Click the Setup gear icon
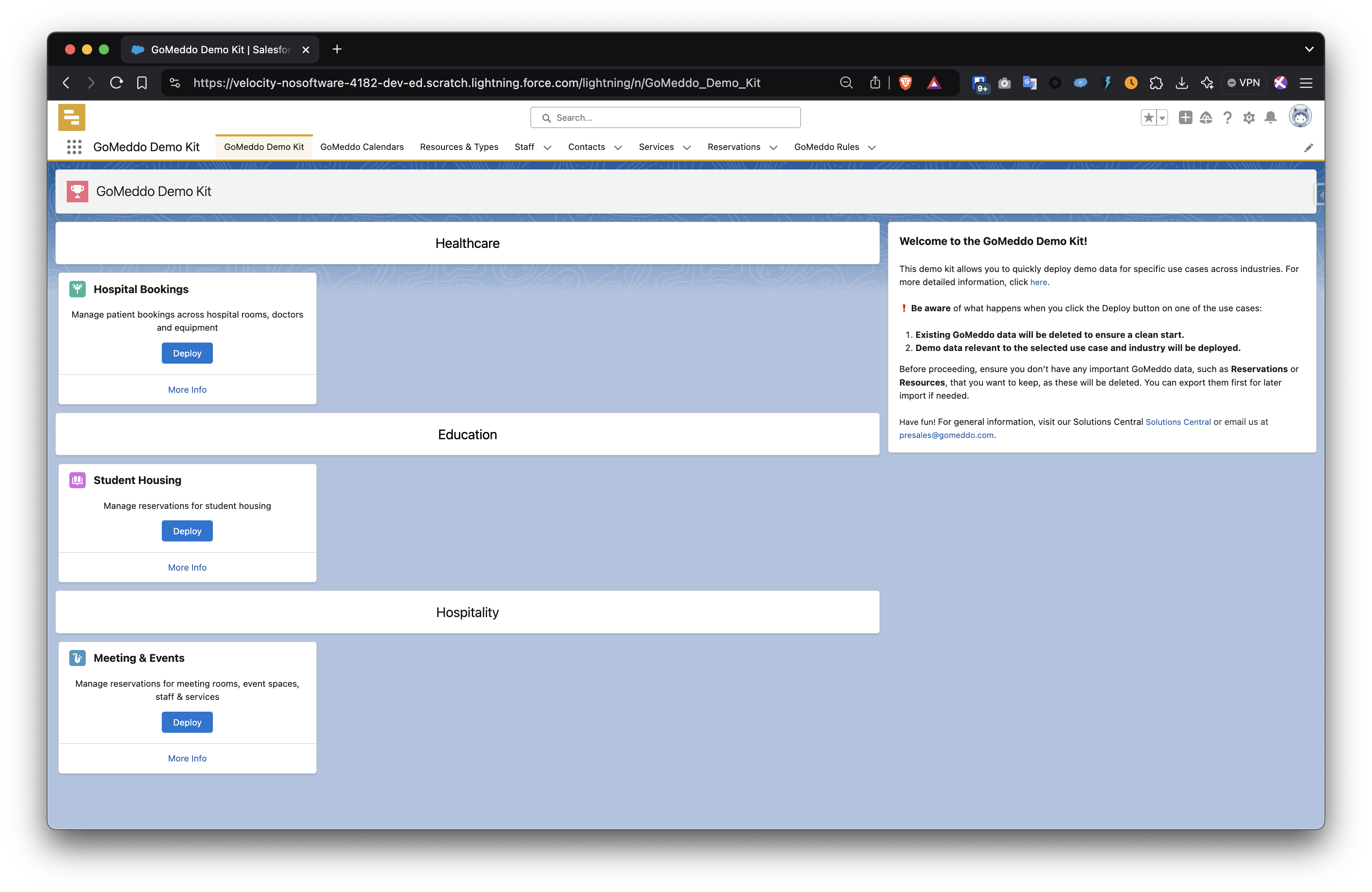Image resolution: width=1372 pixels, height=892 pixels. [1249, 117]
